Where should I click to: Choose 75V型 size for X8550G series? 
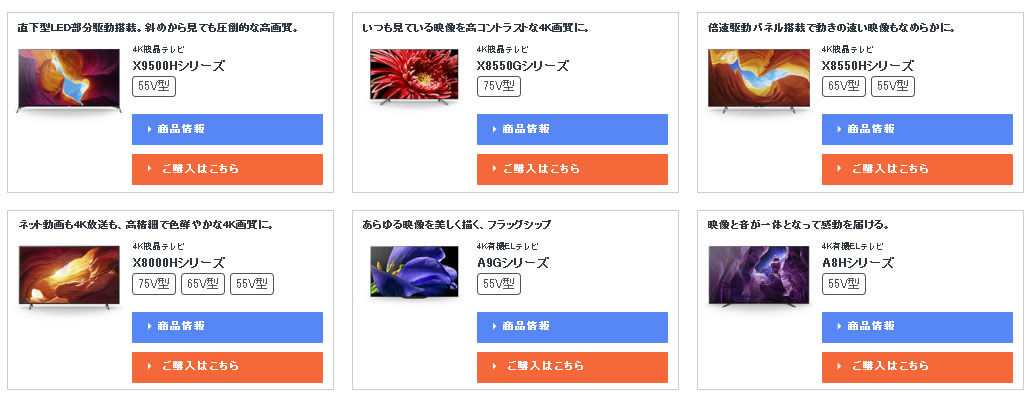[499, 86]
